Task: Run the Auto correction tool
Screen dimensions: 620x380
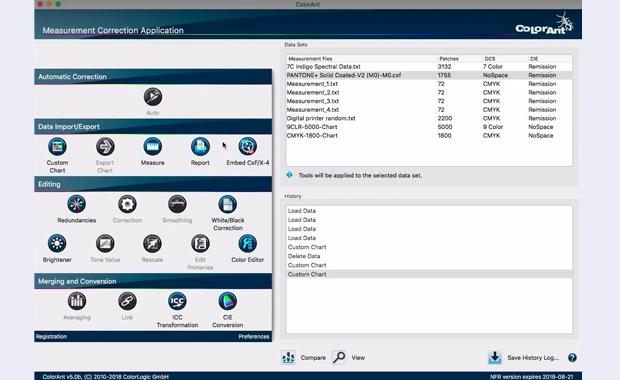Action: pyautogui.click(x=153, y=97)
